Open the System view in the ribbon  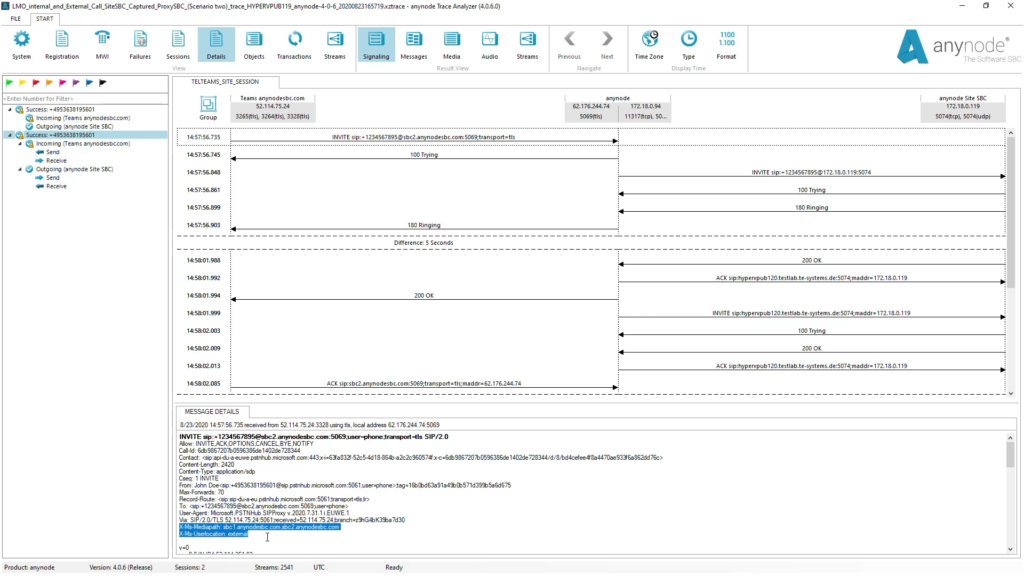[22, 45]
